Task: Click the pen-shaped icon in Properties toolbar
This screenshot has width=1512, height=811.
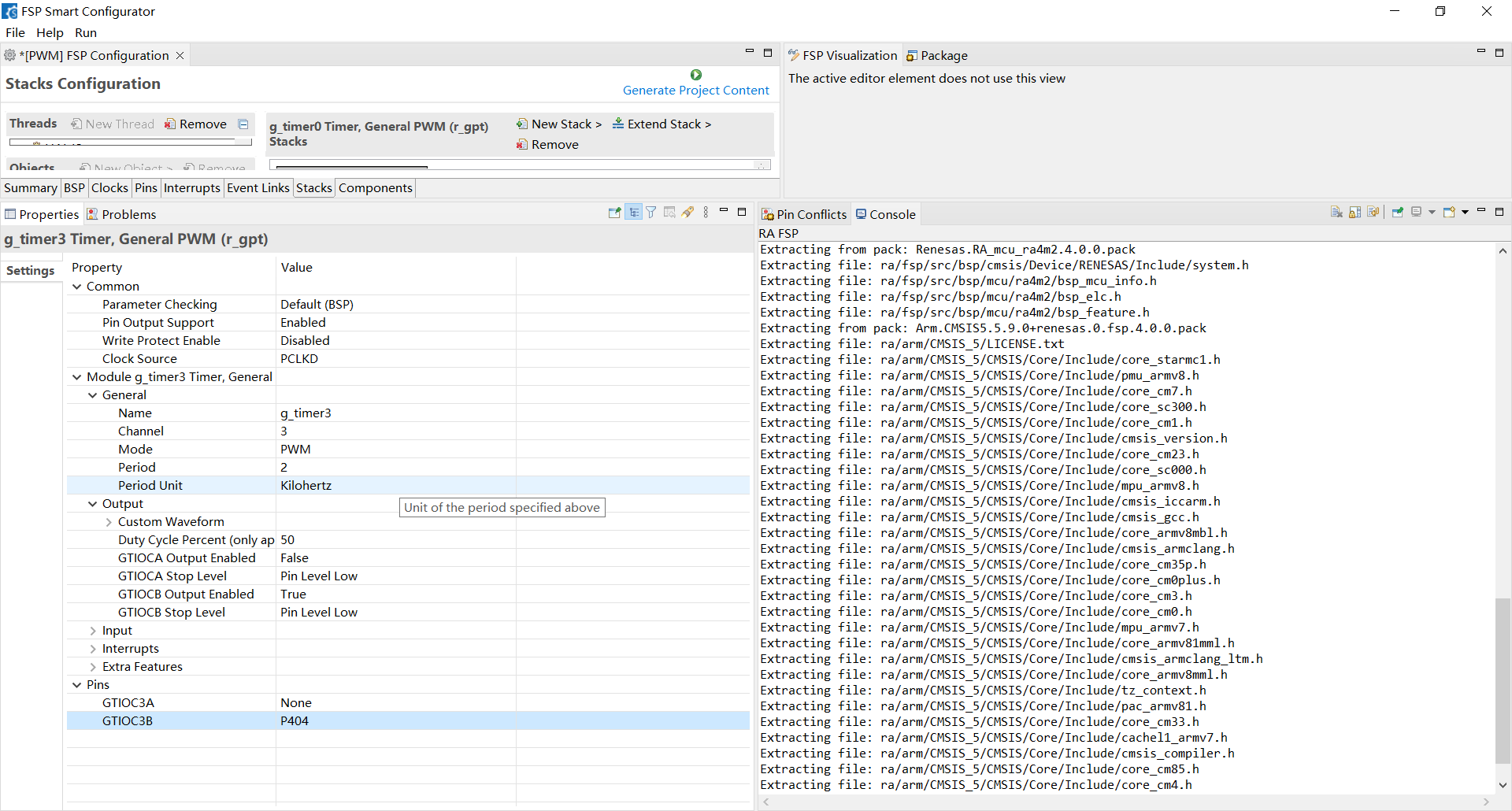Action: [687, 213]
